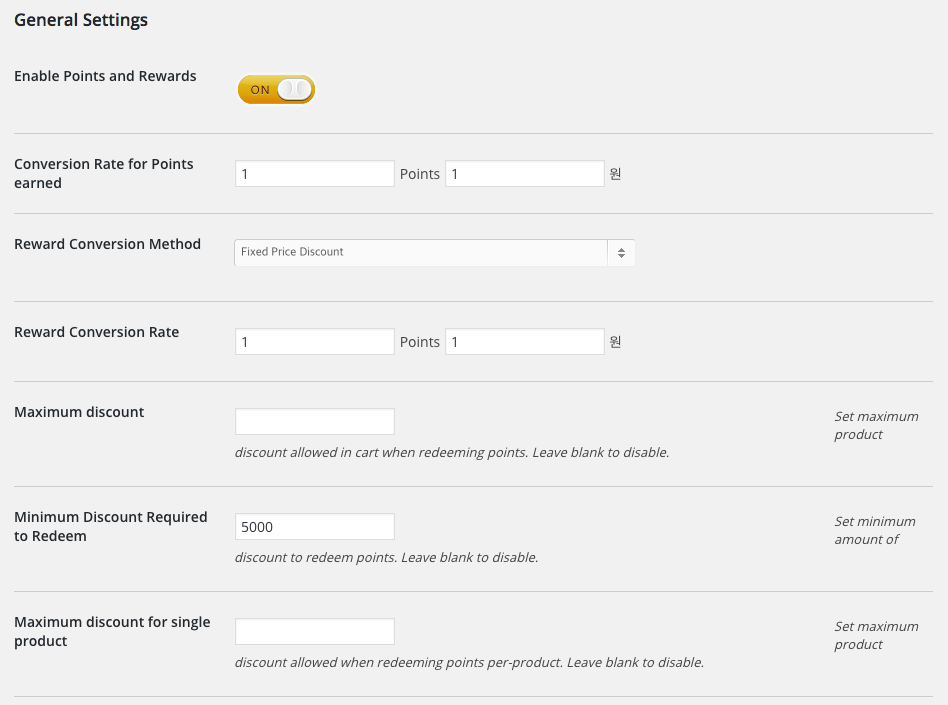Viewport: 948px width, 705px height.
Task: Click the Enable Points and Rewards label
Action: (x=105, y=76)
